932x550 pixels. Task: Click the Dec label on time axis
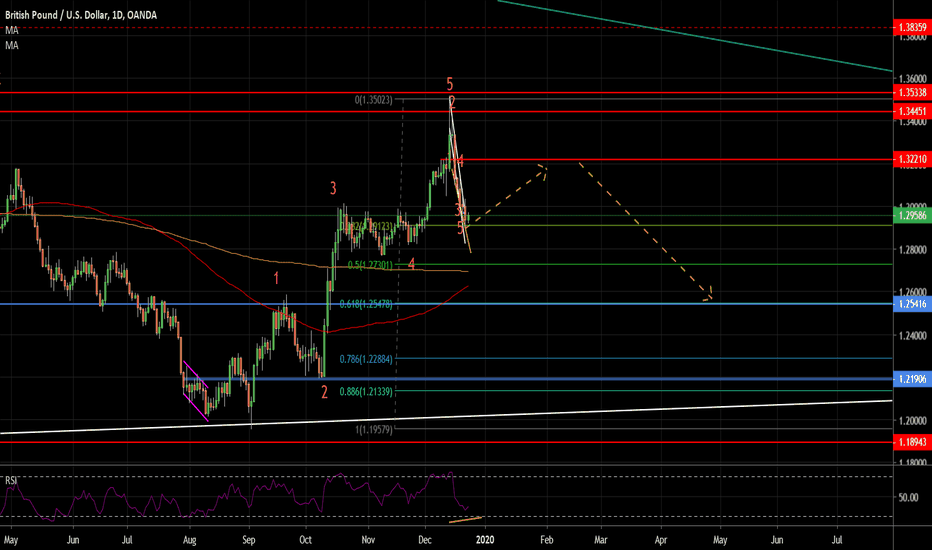tap(425, 540)
